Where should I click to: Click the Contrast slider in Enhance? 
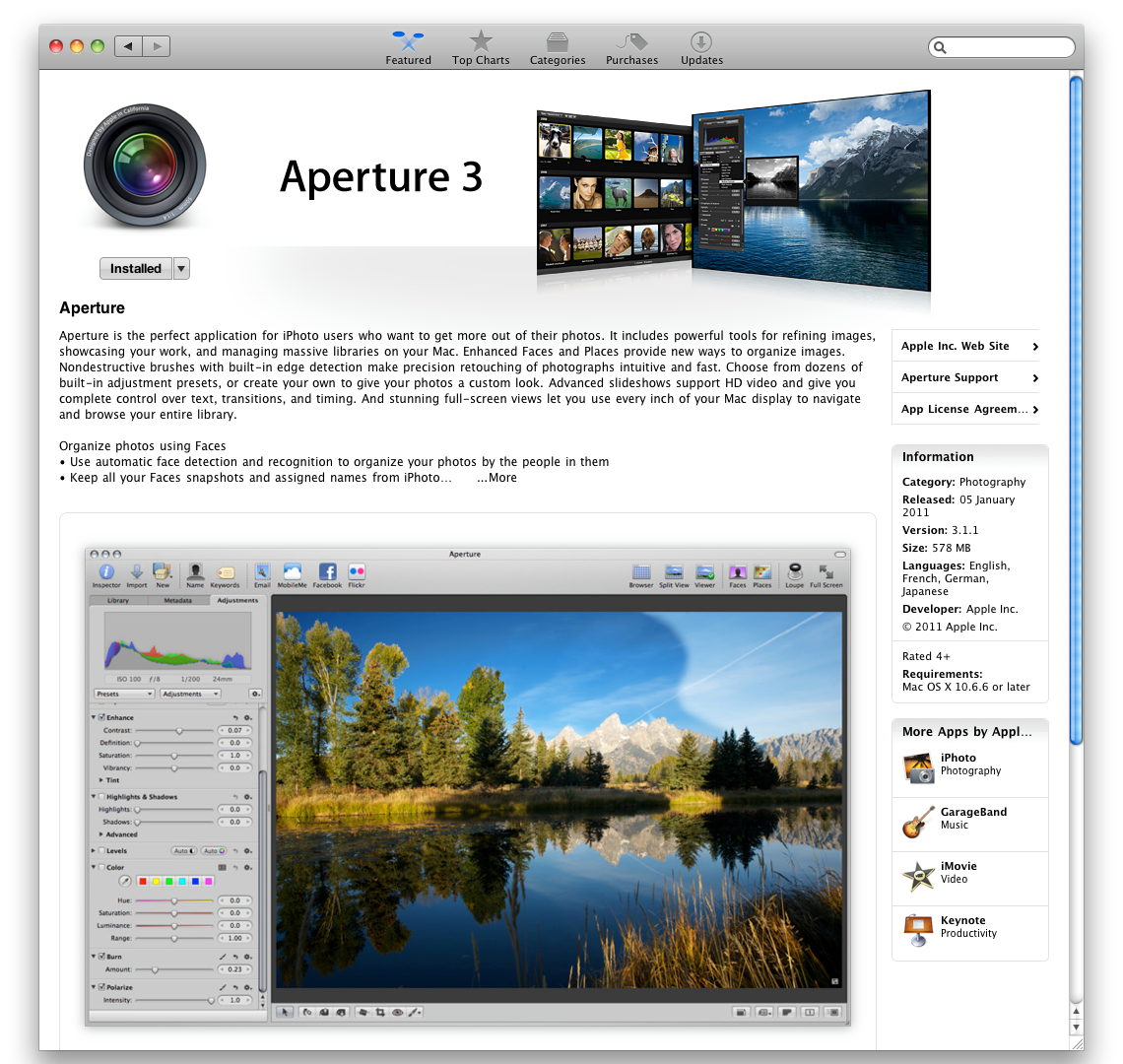pos(174,731)
